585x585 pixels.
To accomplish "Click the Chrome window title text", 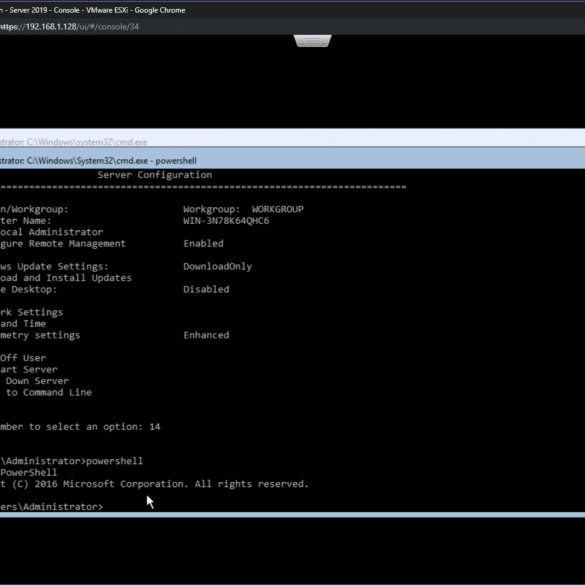I will [x=93, y=10].
